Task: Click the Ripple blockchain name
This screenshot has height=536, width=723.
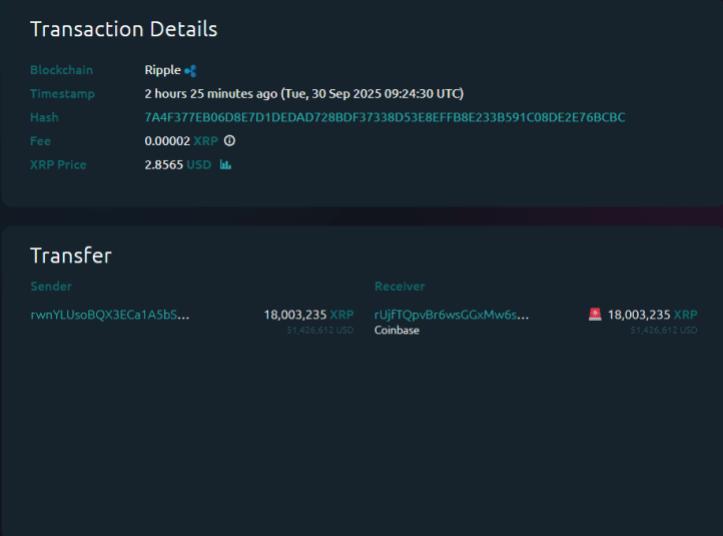Action: 162,70
